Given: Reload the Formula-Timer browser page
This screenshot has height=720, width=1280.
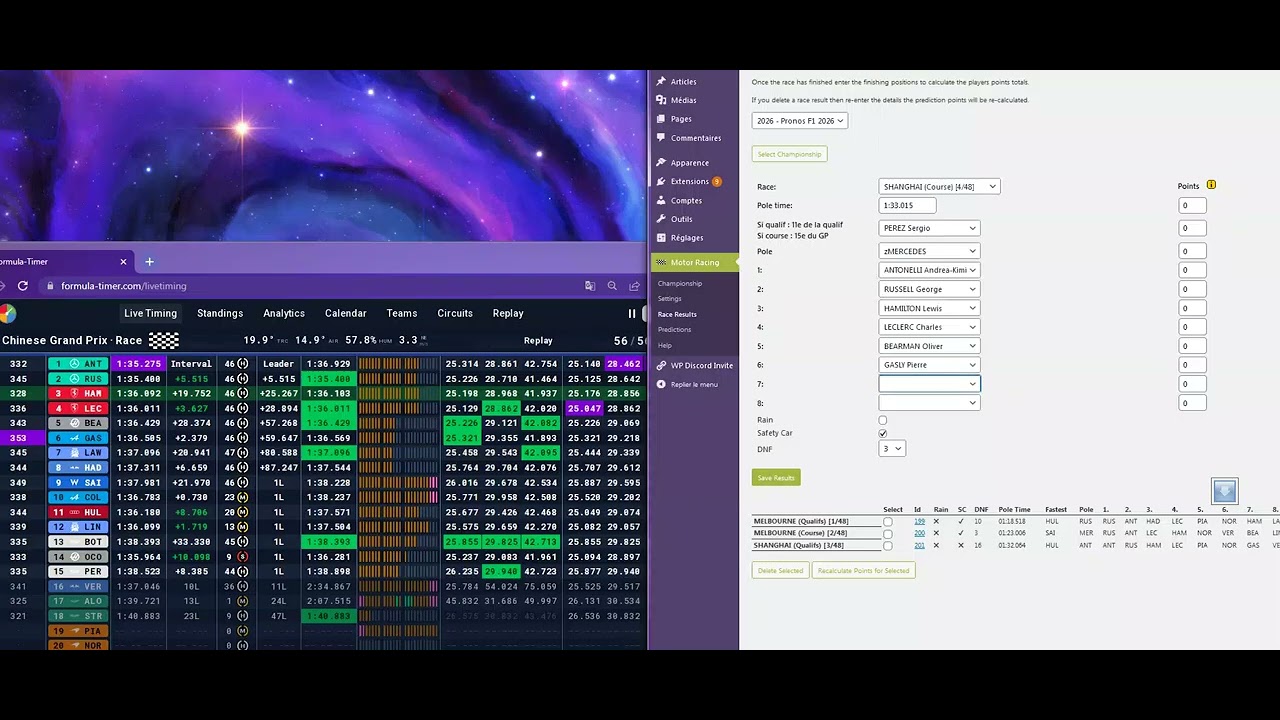Looking at the screenshot, I should tap(25, 286).
